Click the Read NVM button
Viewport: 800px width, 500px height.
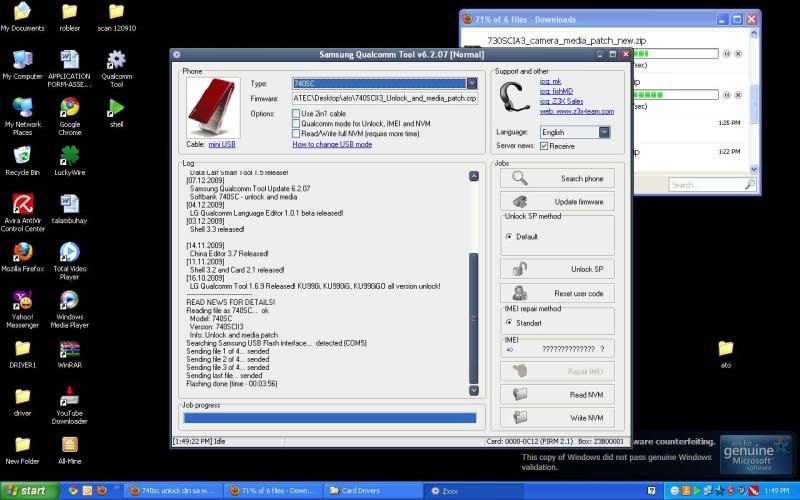coord(557,394)
